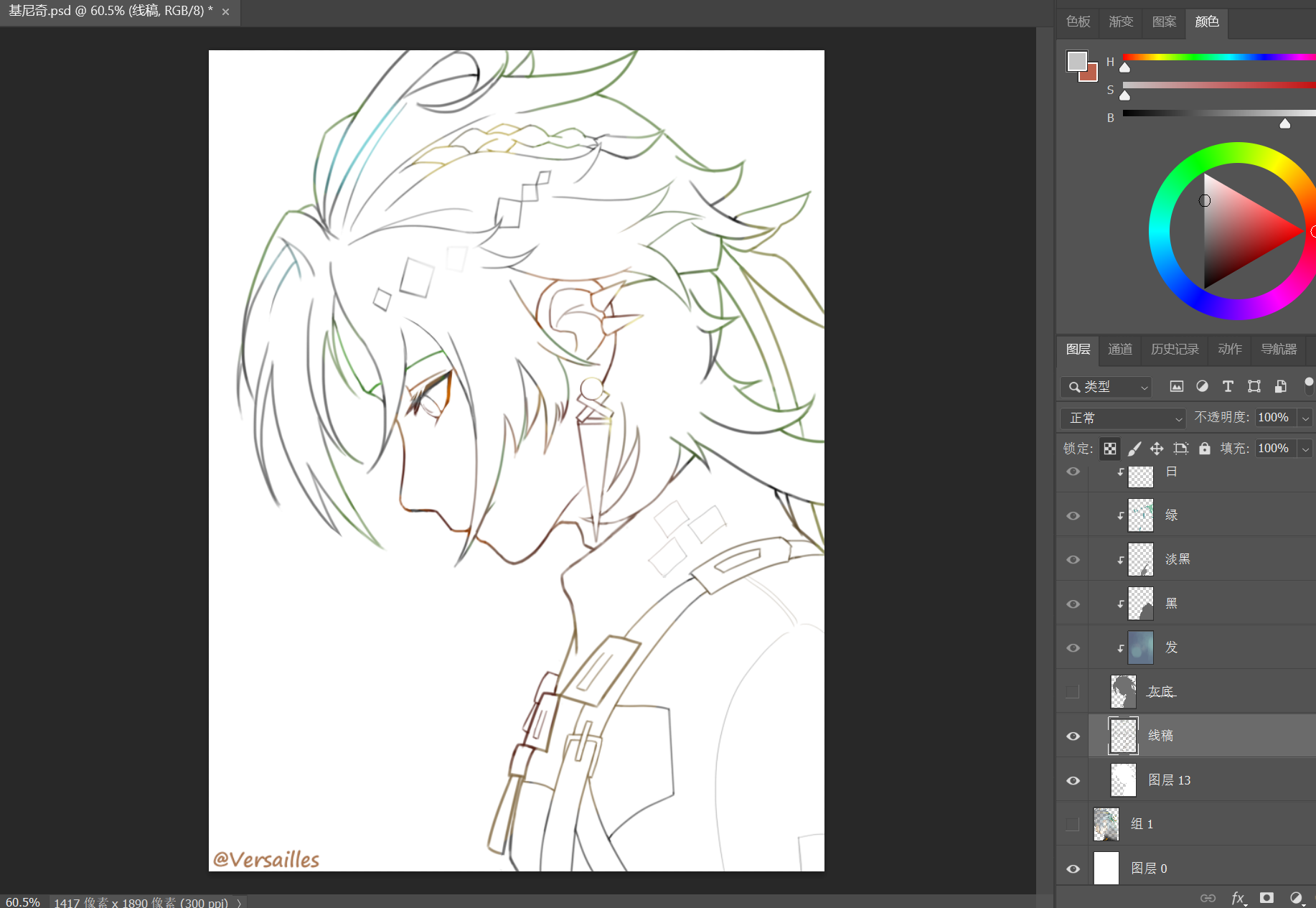Close the 基尼奇.psd document tab
This screenshot has width=1316, height=908.
tap(225, 12)
